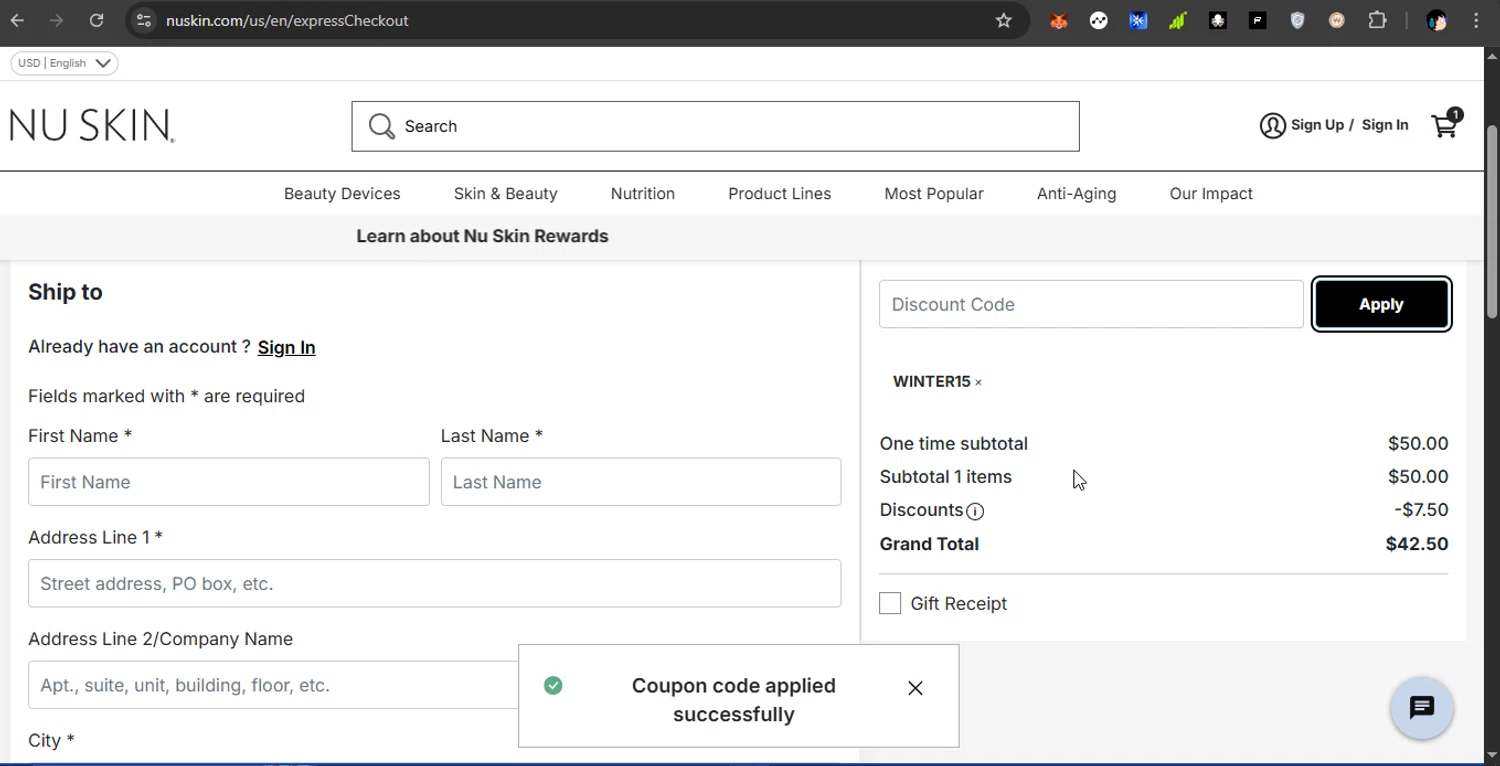Open the blue snowflake extension icon
Viewport: 1500px width, 766px height.
(x=1138, y=20)
